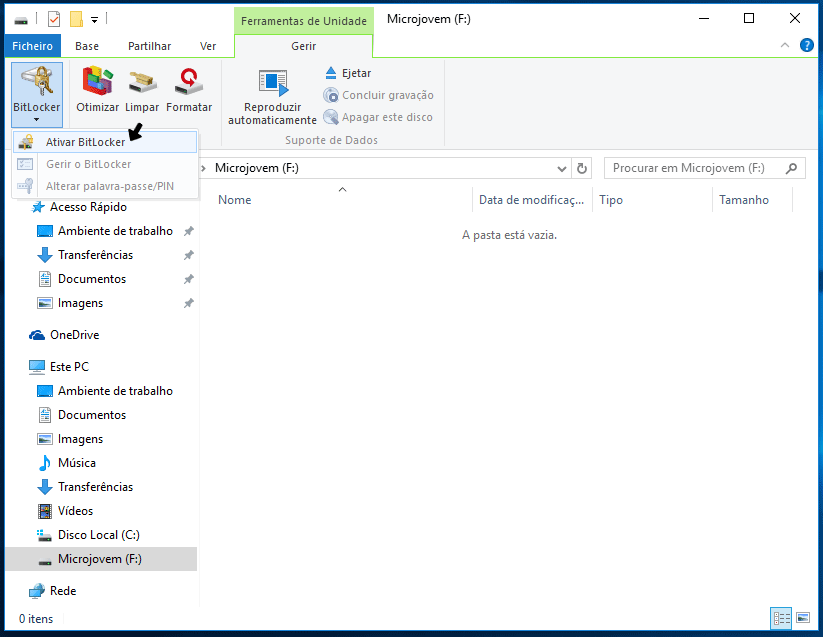Switch to the Base ribbon tab
This screenshot has height=637, width=823.
(x=87, y=46)
